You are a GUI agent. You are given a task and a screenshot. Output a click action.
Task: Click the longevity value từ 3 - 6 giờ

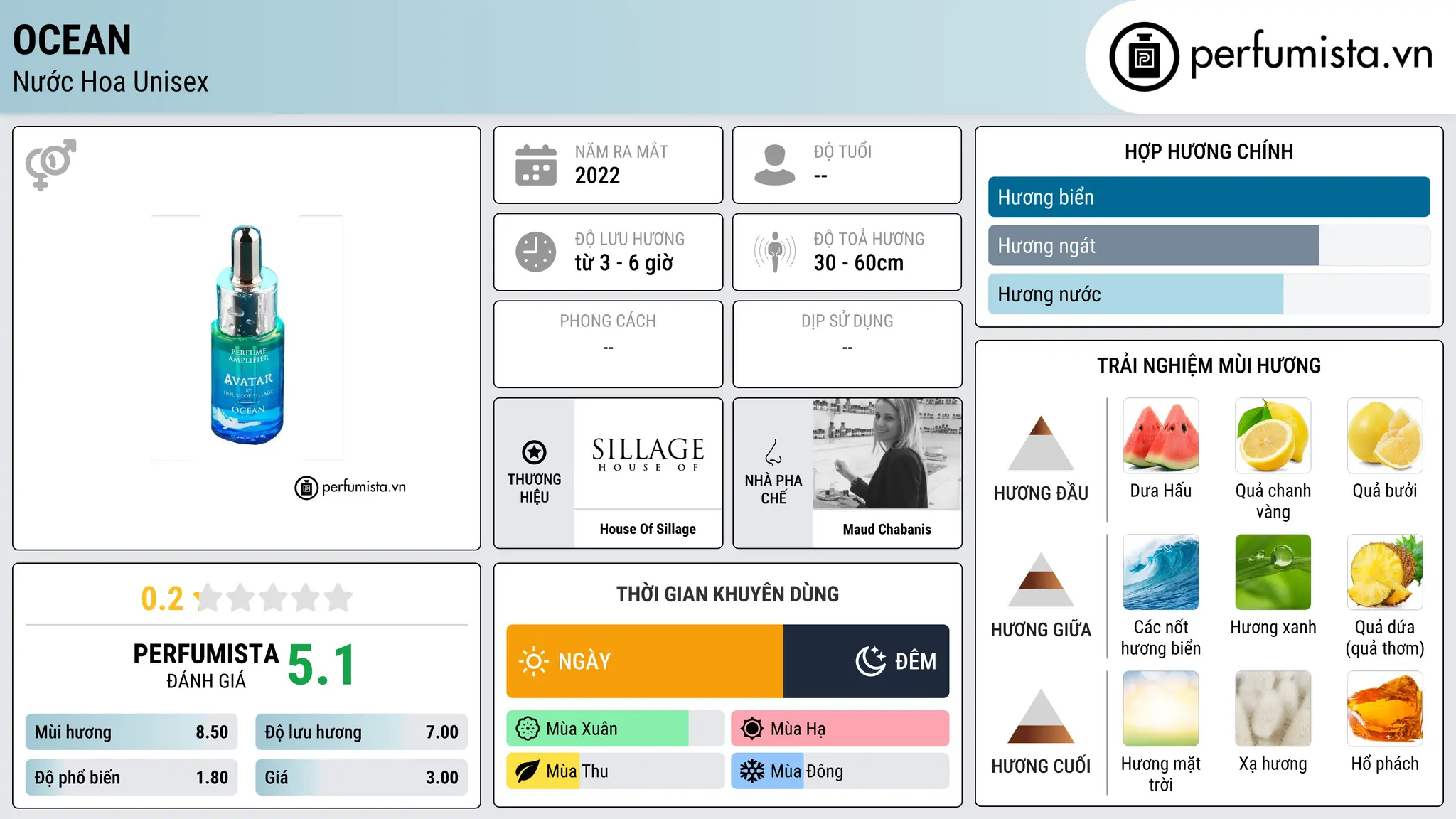click(x=623, y=263)
